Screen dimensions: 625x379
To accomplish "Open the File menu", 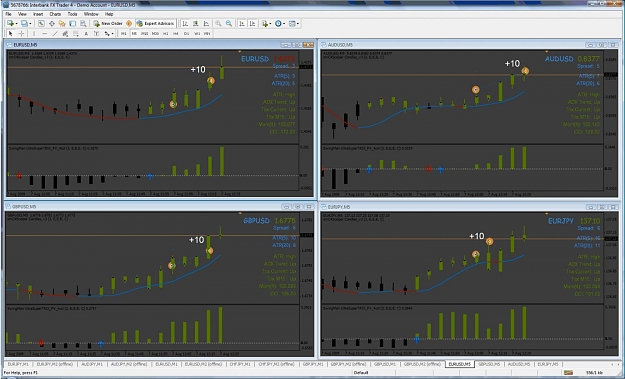I will tap(8, 14).
